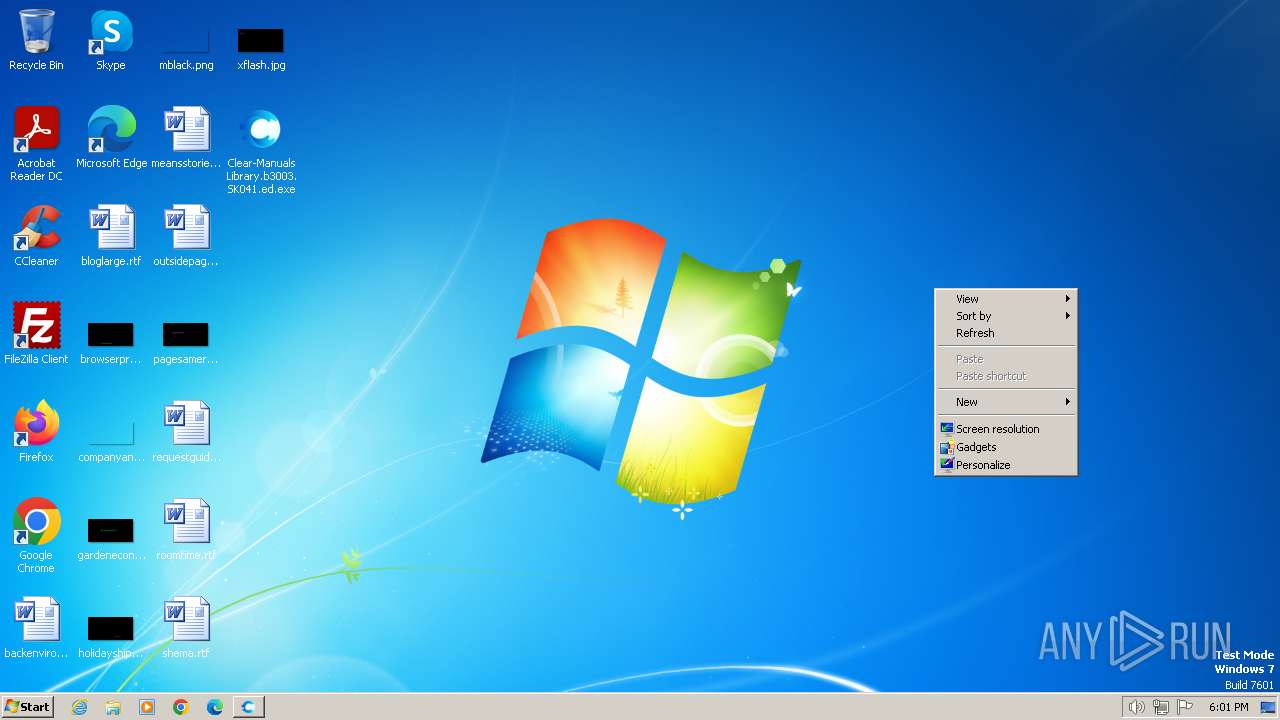Screen dimensions: 1280x720
Task: Select the Acrobat Reader DC shortcut
Action: click(36, 144)
